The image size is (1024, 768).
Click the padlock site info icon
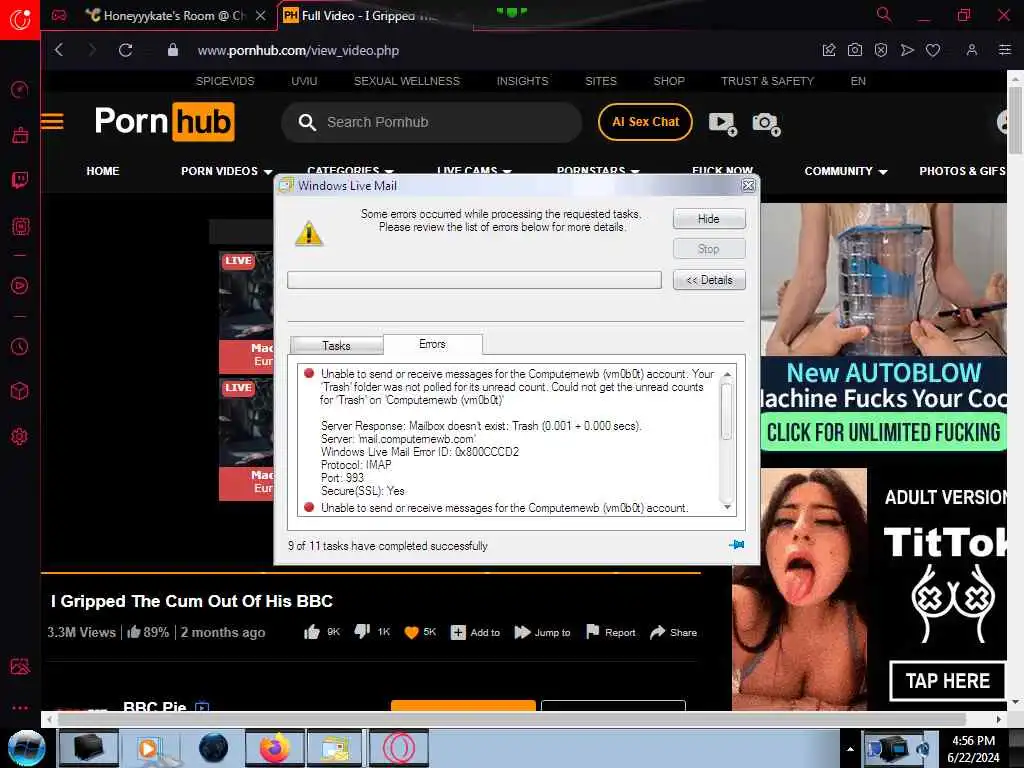tap(172, 50)
